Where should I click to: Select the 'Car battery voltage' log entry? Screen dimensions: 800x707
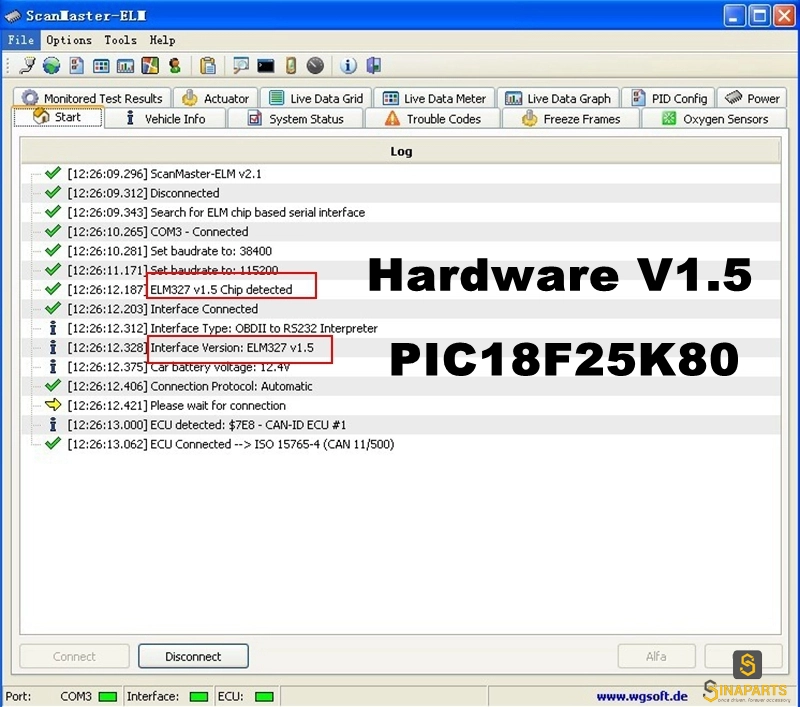(401, 367)
